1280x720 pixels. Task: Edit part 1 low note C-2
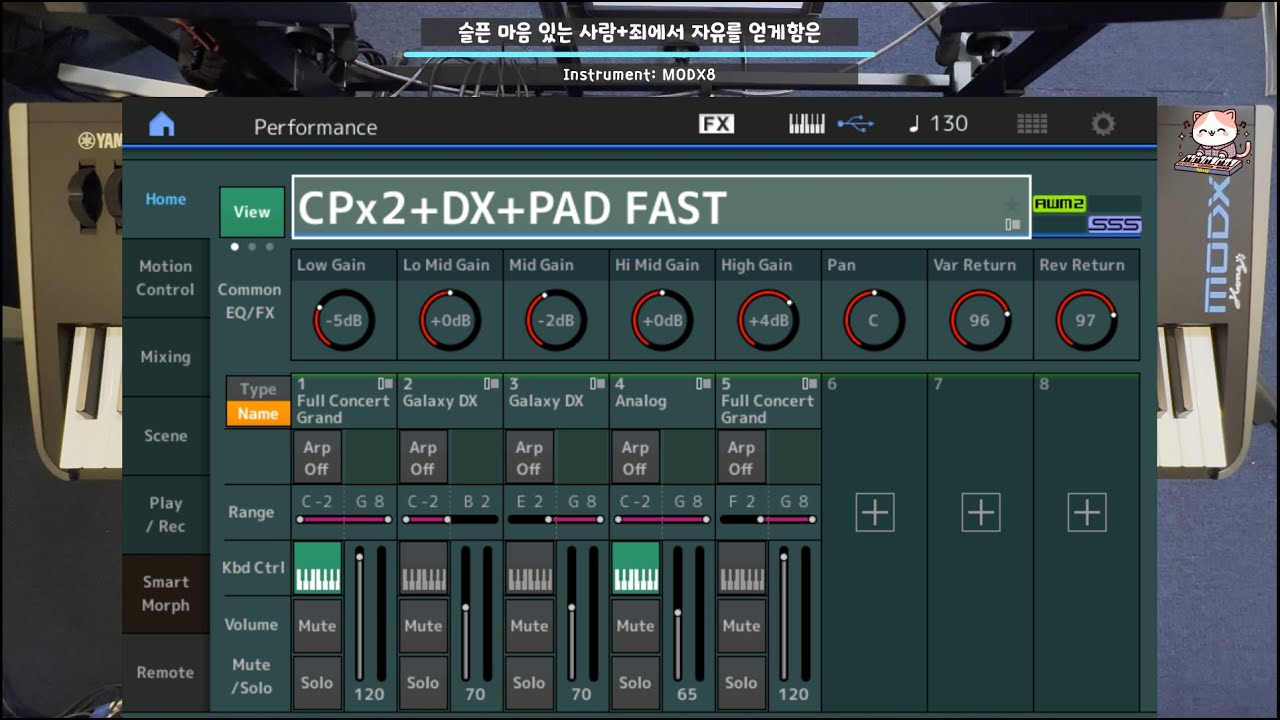pyautogui.click(x=317, y=502)
